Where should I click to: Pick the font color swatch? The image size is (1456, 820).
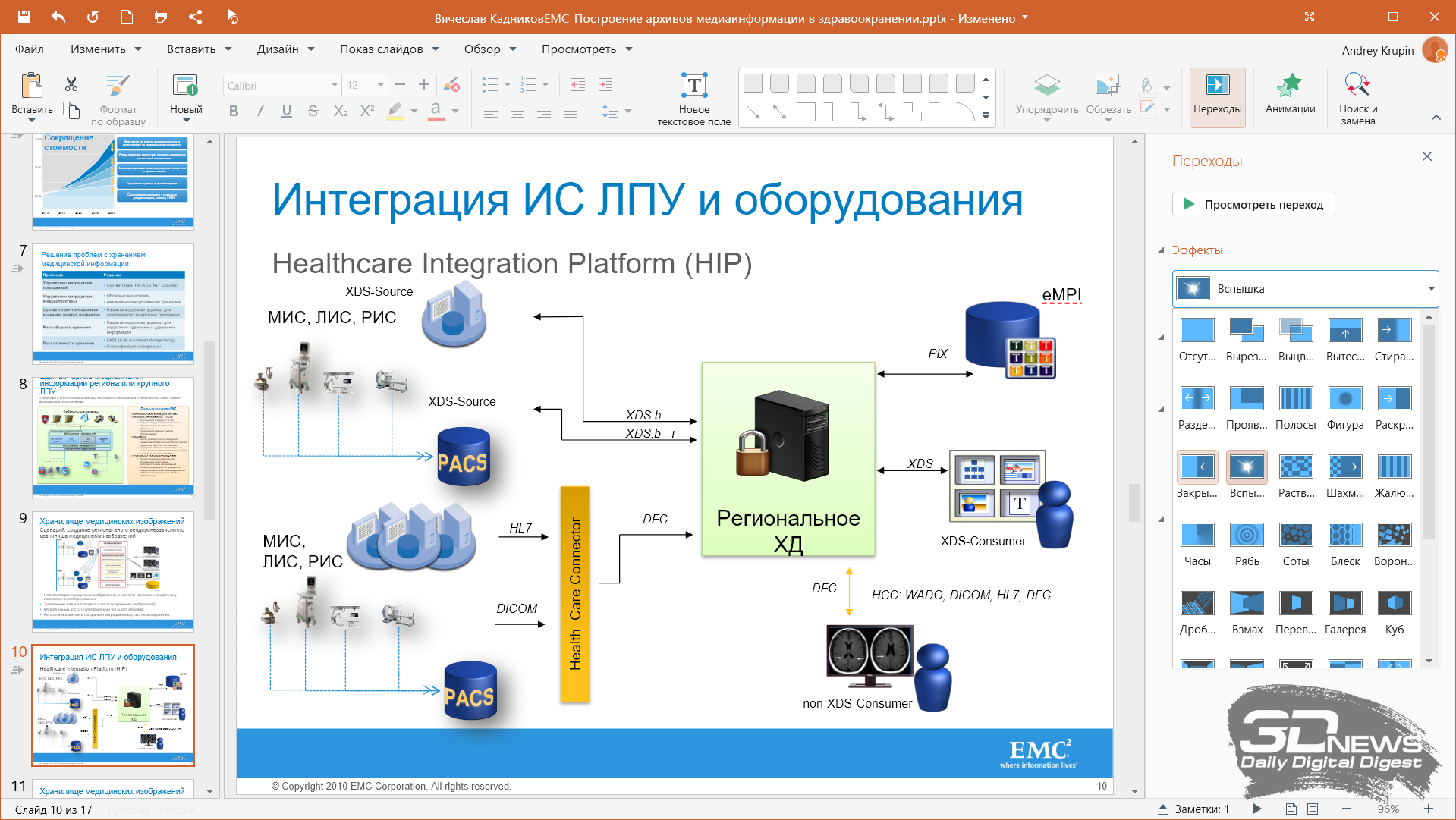[436, 111]
